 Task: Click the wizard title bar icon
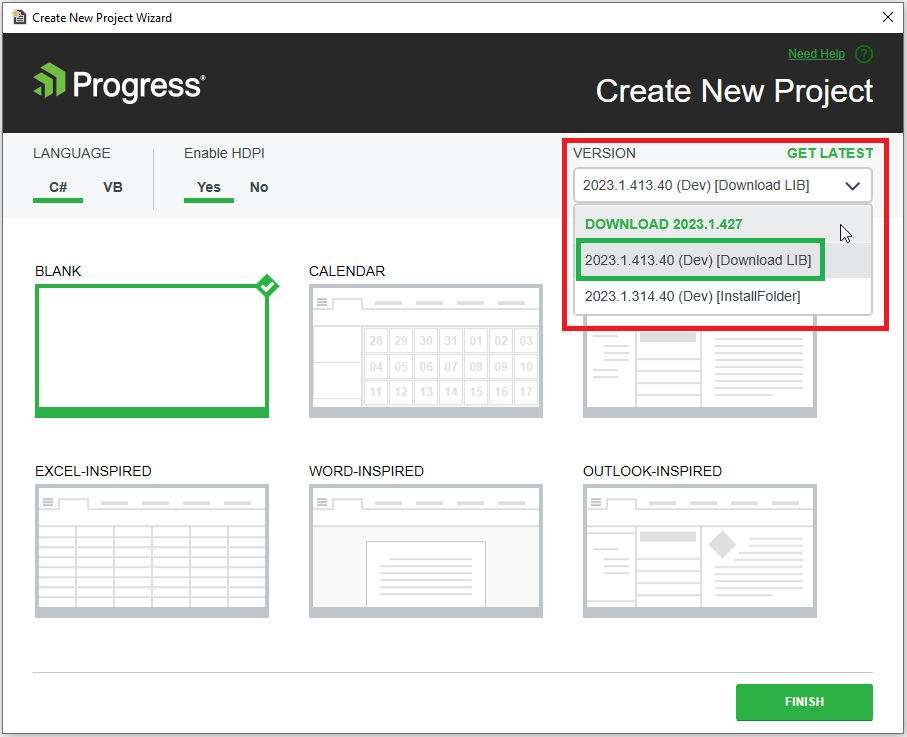pyautogui.click(x=19, y=17)
